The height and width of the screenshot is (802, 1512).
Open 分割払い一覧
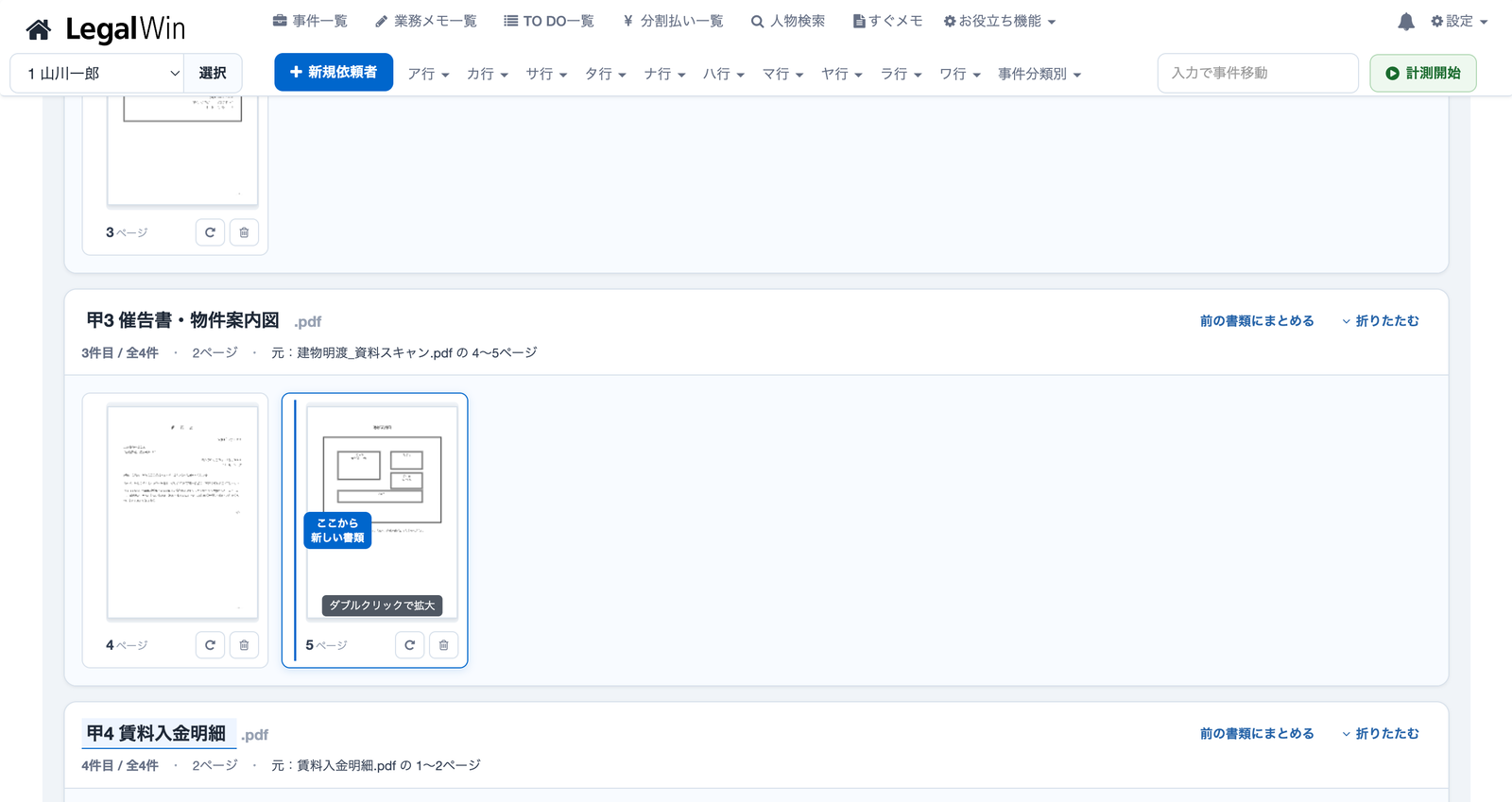(x=673, y=21)
